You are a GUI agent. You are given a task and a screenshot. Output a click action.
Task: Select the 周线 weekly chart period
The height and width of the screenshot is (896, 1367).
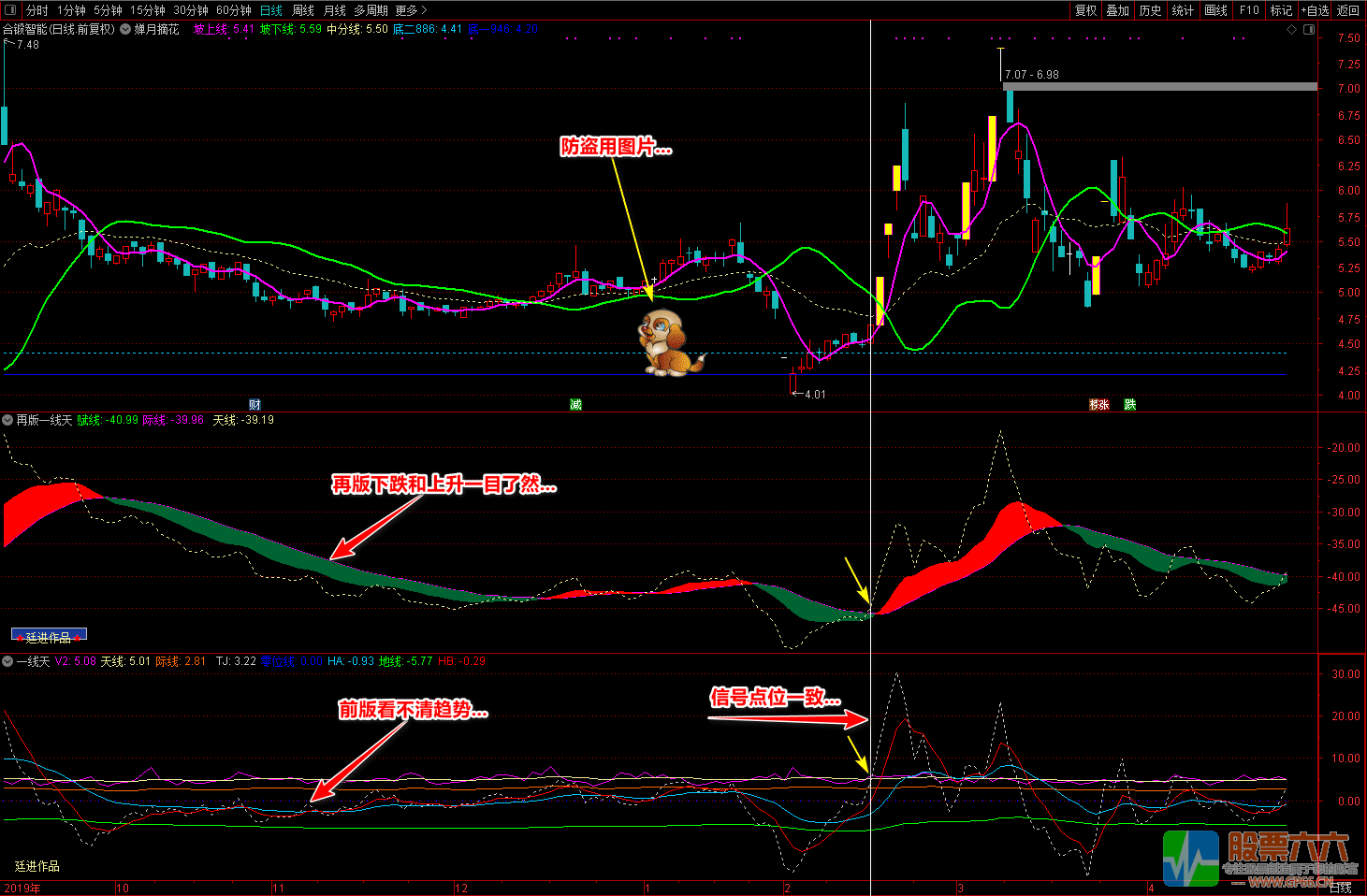[303, 10]
